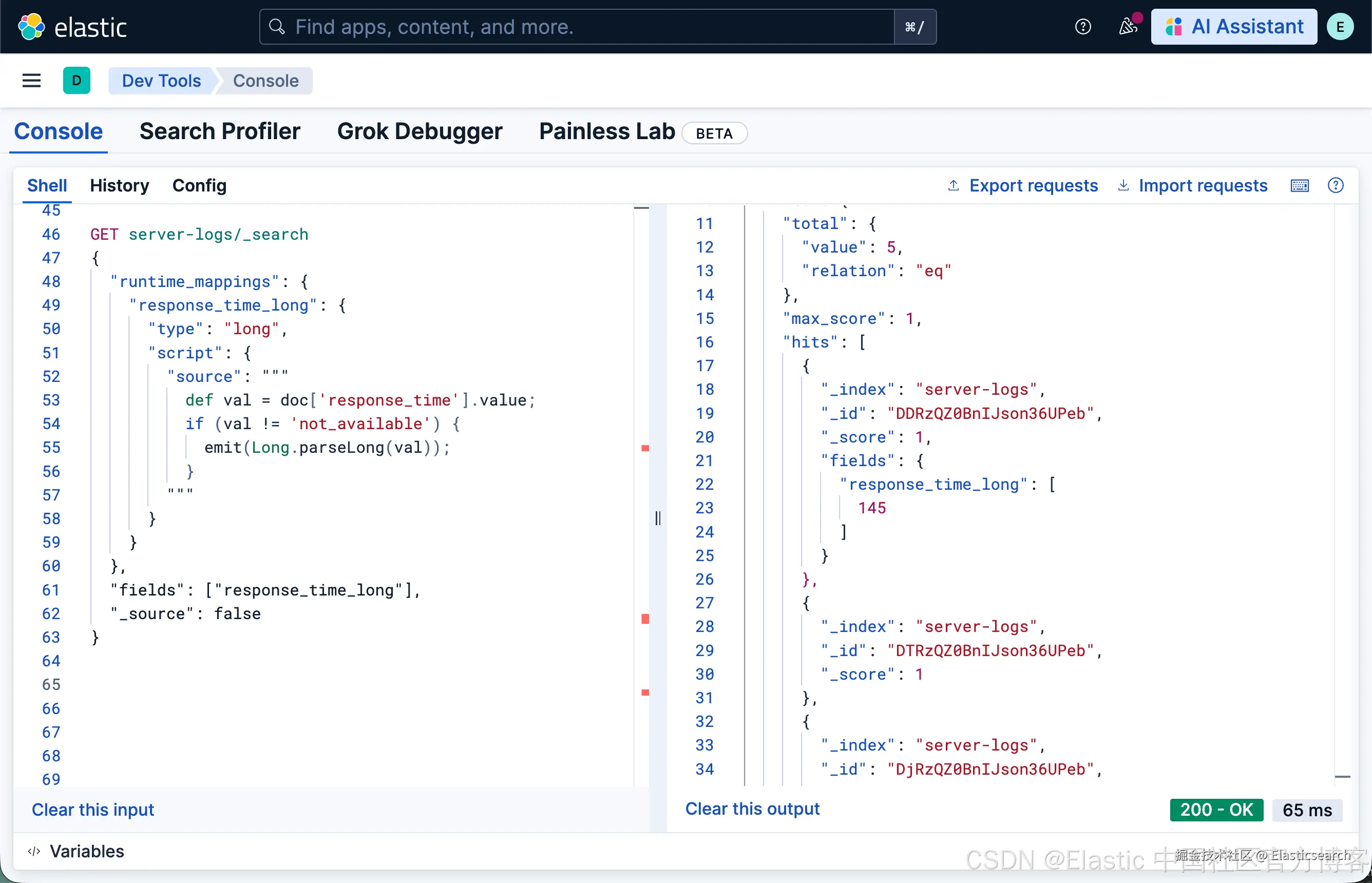This screenshot has height=883, width=1372.
Task: Open the Grok Debugger tab
Action: point(419,131)
